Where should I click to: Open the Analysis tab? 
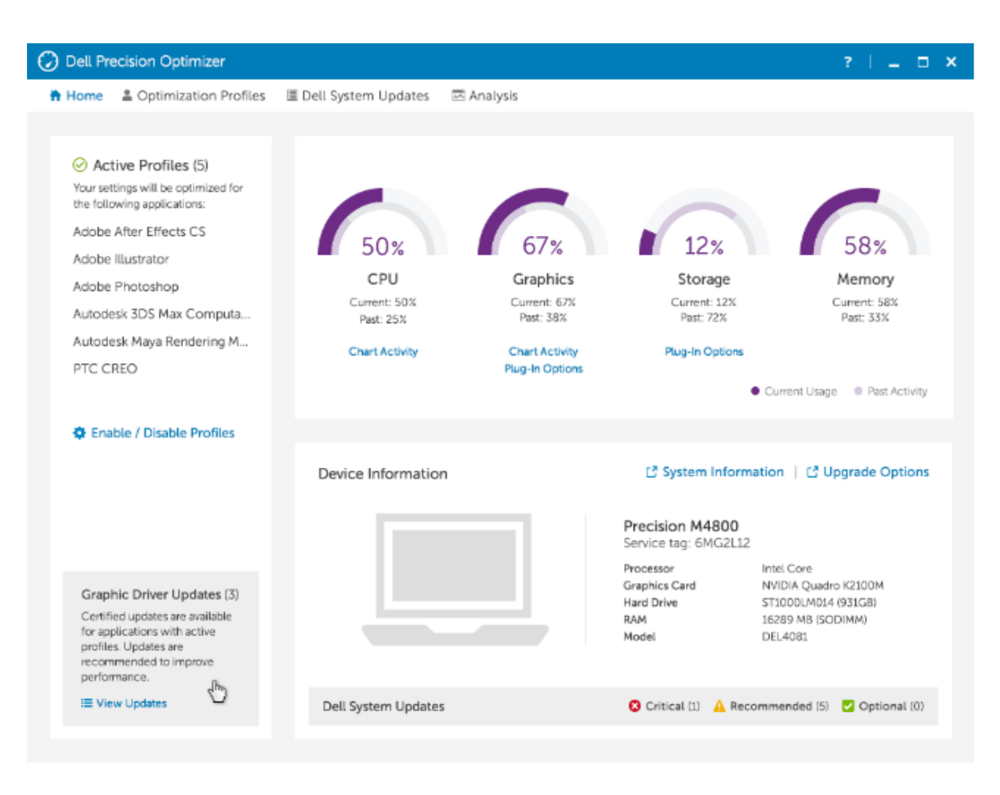[x=485, y=96]
